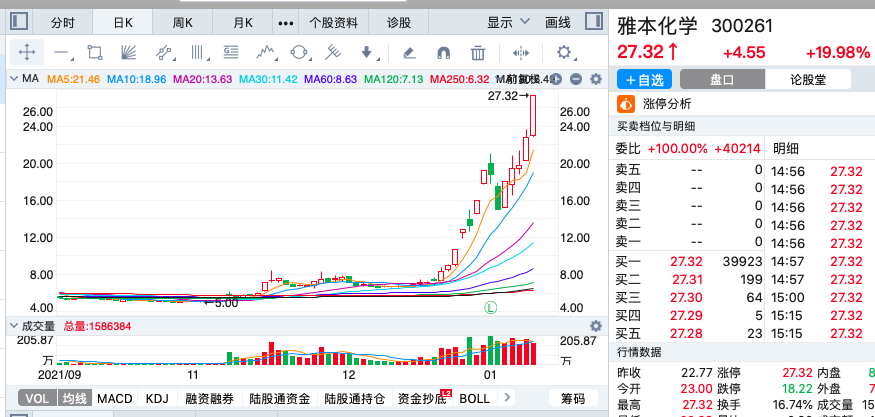Toggle the 均线 moving average overlay
This screenshot has width=875, height=417.
point(75,398)
